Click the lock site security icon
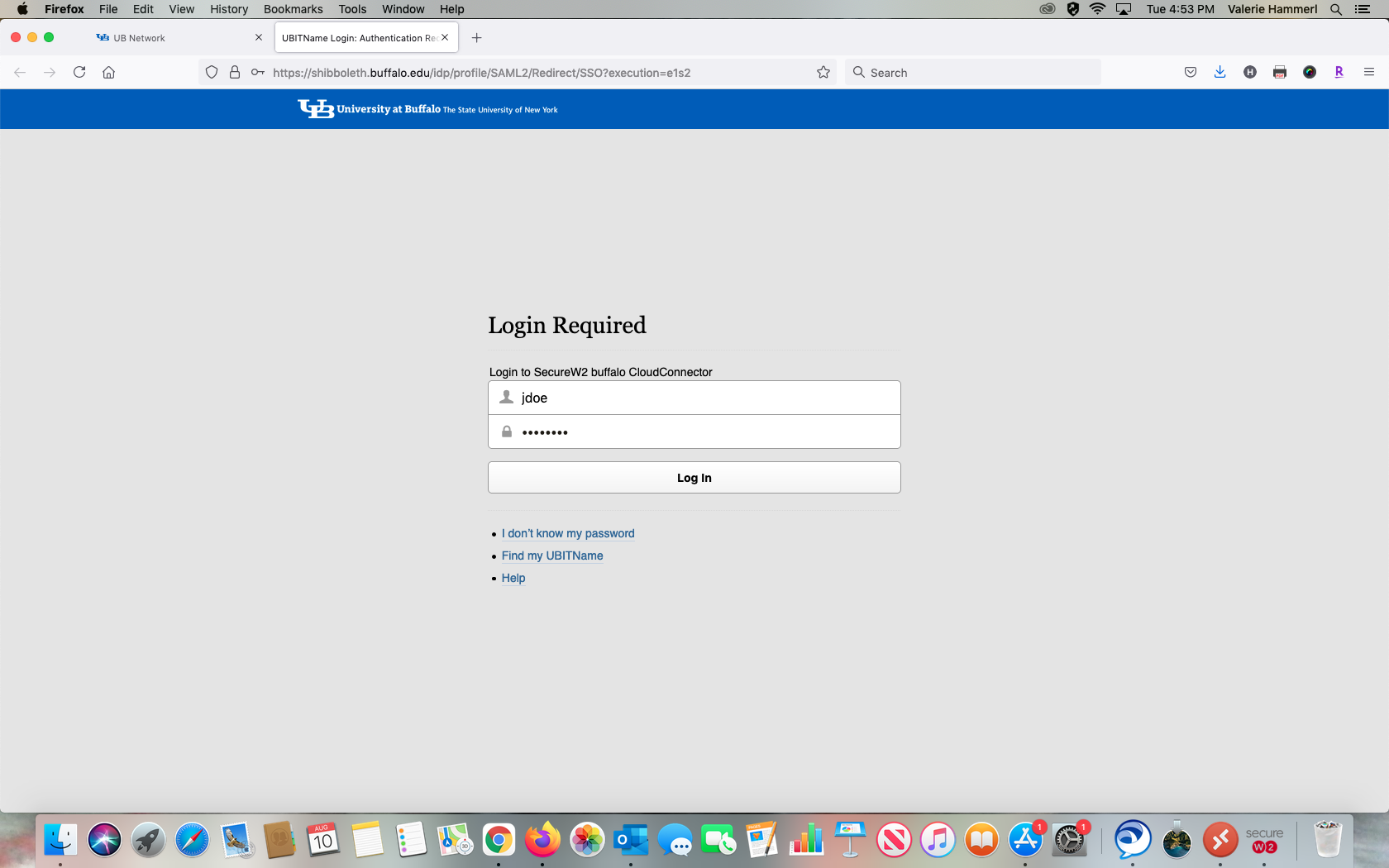This screenshot has width=1389, height=868. 235,72
